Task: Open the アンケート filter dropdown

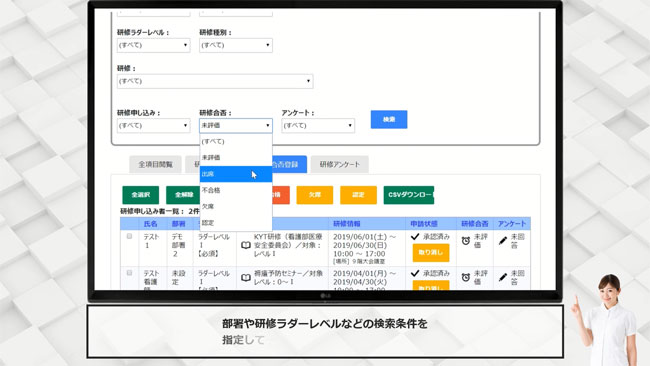Action: (318, 126)
